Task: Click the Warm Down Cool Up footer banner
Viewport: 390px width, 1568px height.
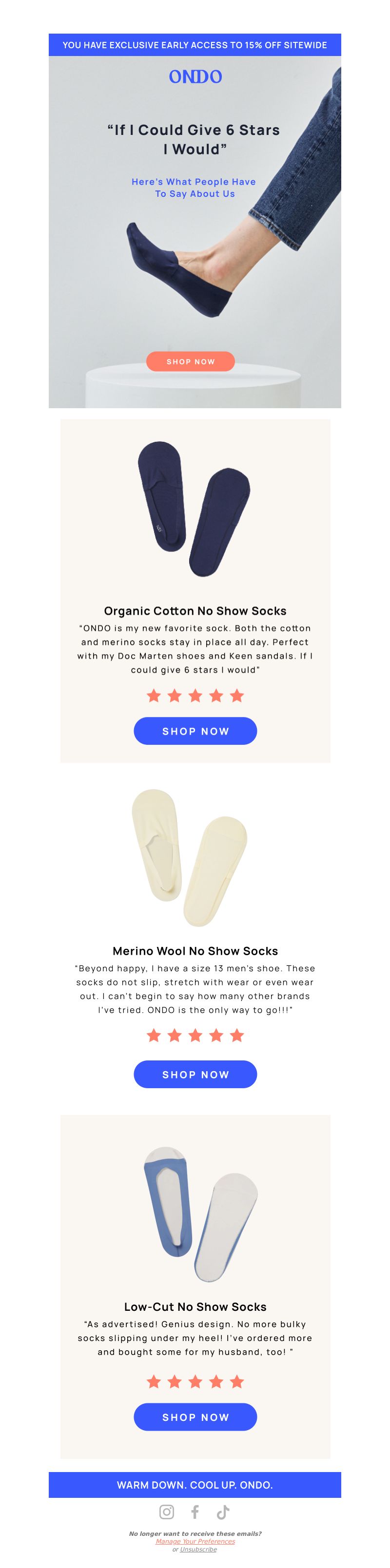Action: (195, 1485)
